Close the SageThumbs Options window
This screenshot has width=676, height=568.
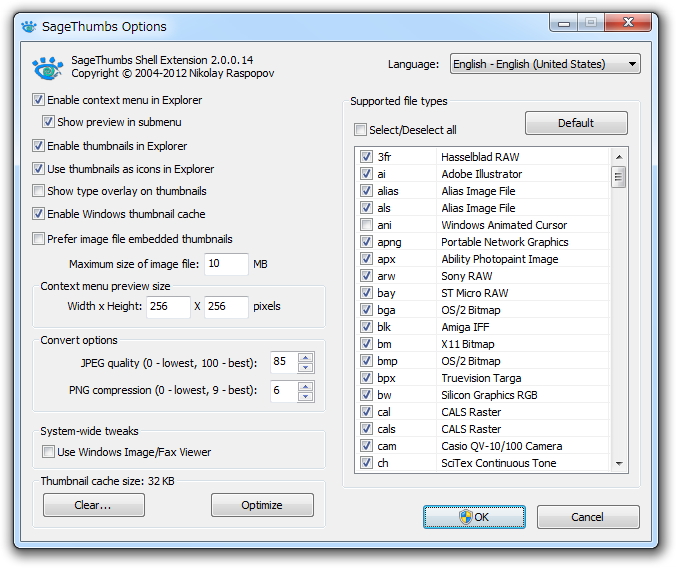click(x=628, y=22)
